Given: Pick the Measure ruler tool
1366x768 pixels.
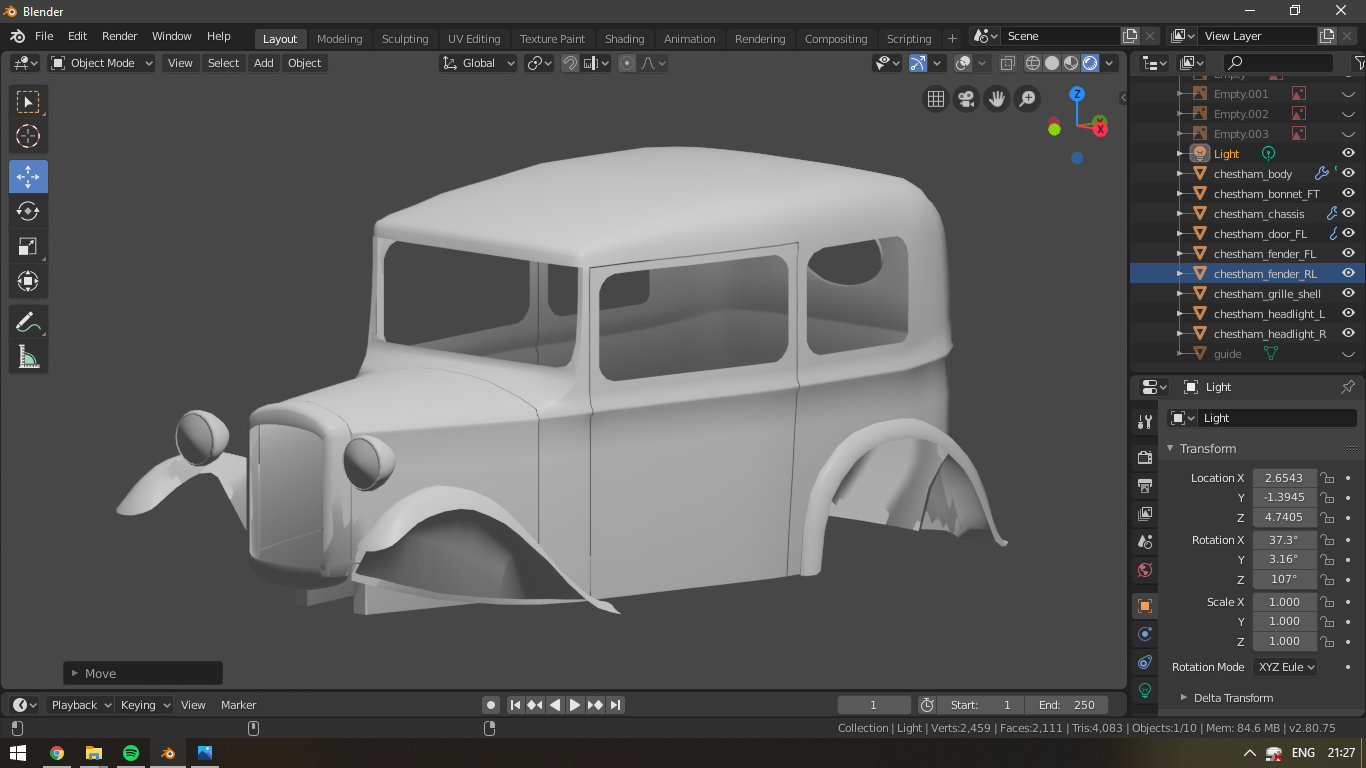Looking at the screenshot, I should pyautogui.click(x=28, y=357).
